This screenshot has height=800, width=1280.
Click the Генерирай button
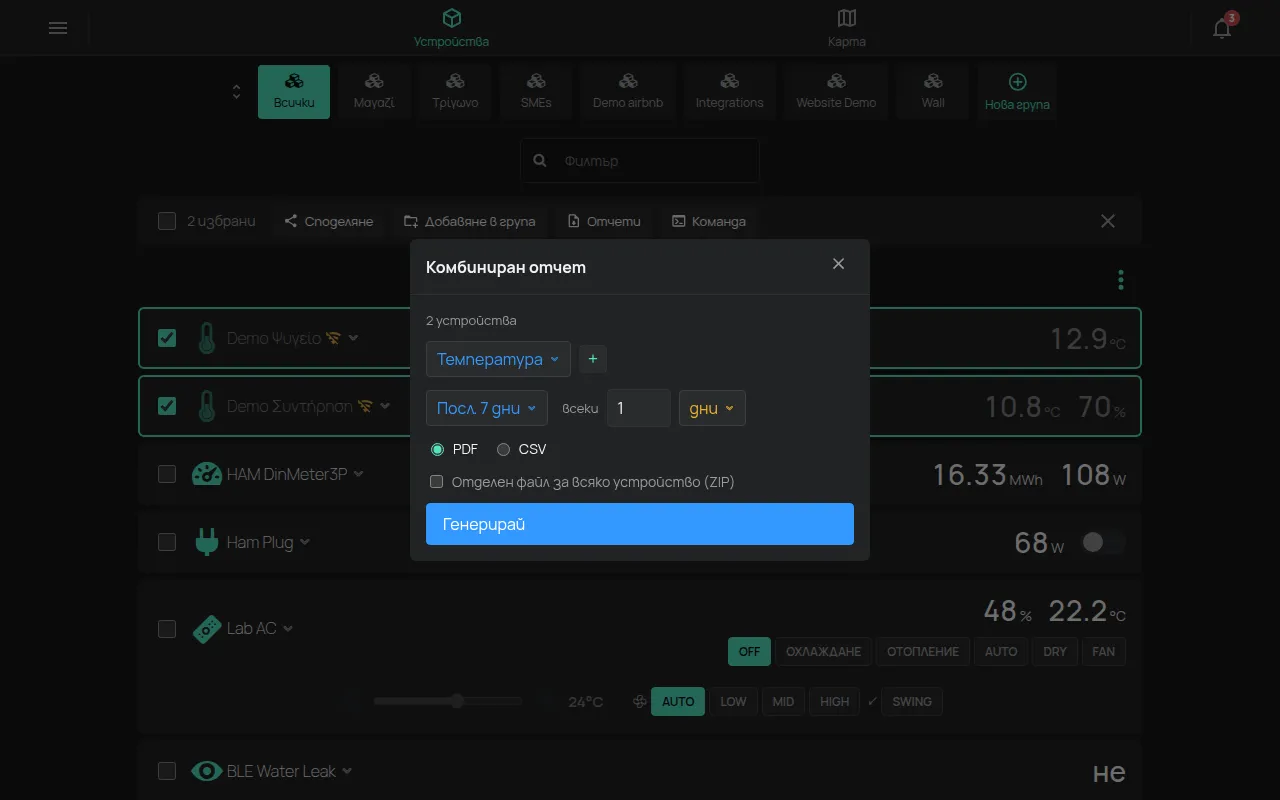coord(640,524)
